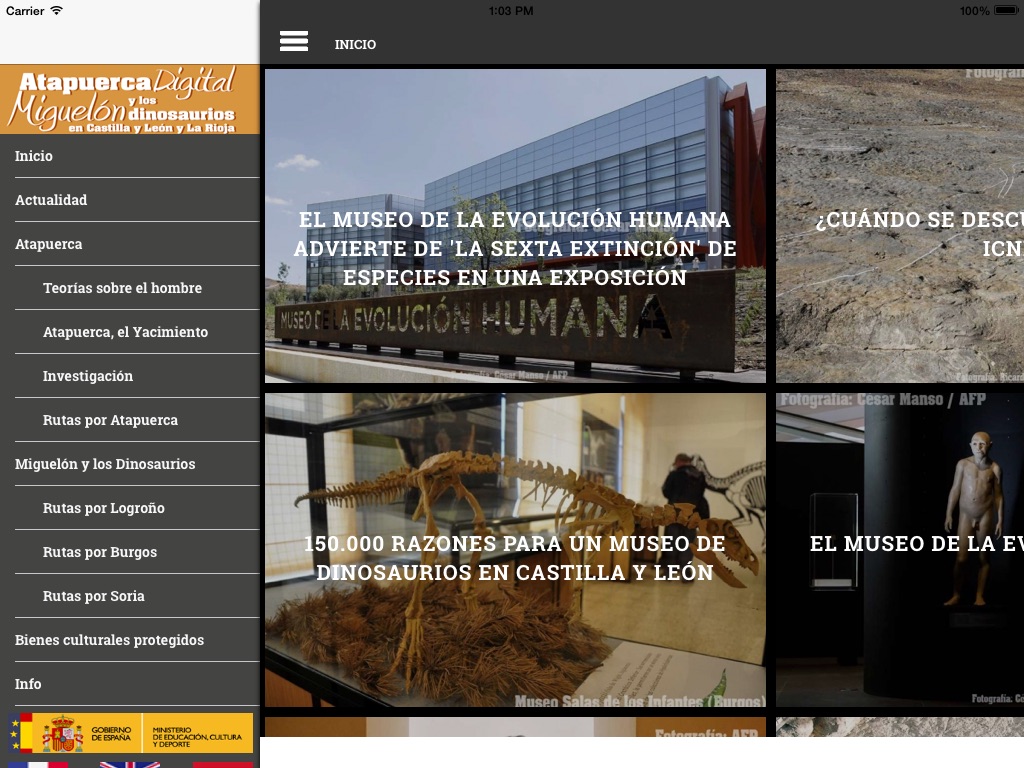Tap the battery icon in status bar
The image size is (1024, 768).
[x=1006, y=10]
